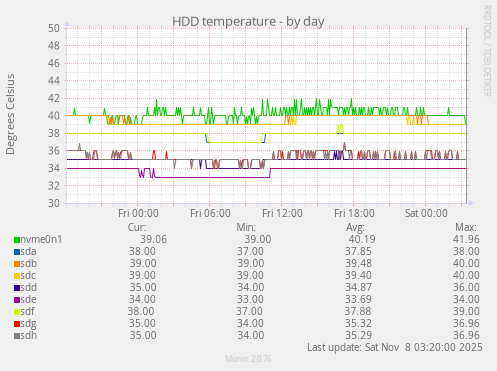Click the Fri 06:00 time axis label

[210, 213]
